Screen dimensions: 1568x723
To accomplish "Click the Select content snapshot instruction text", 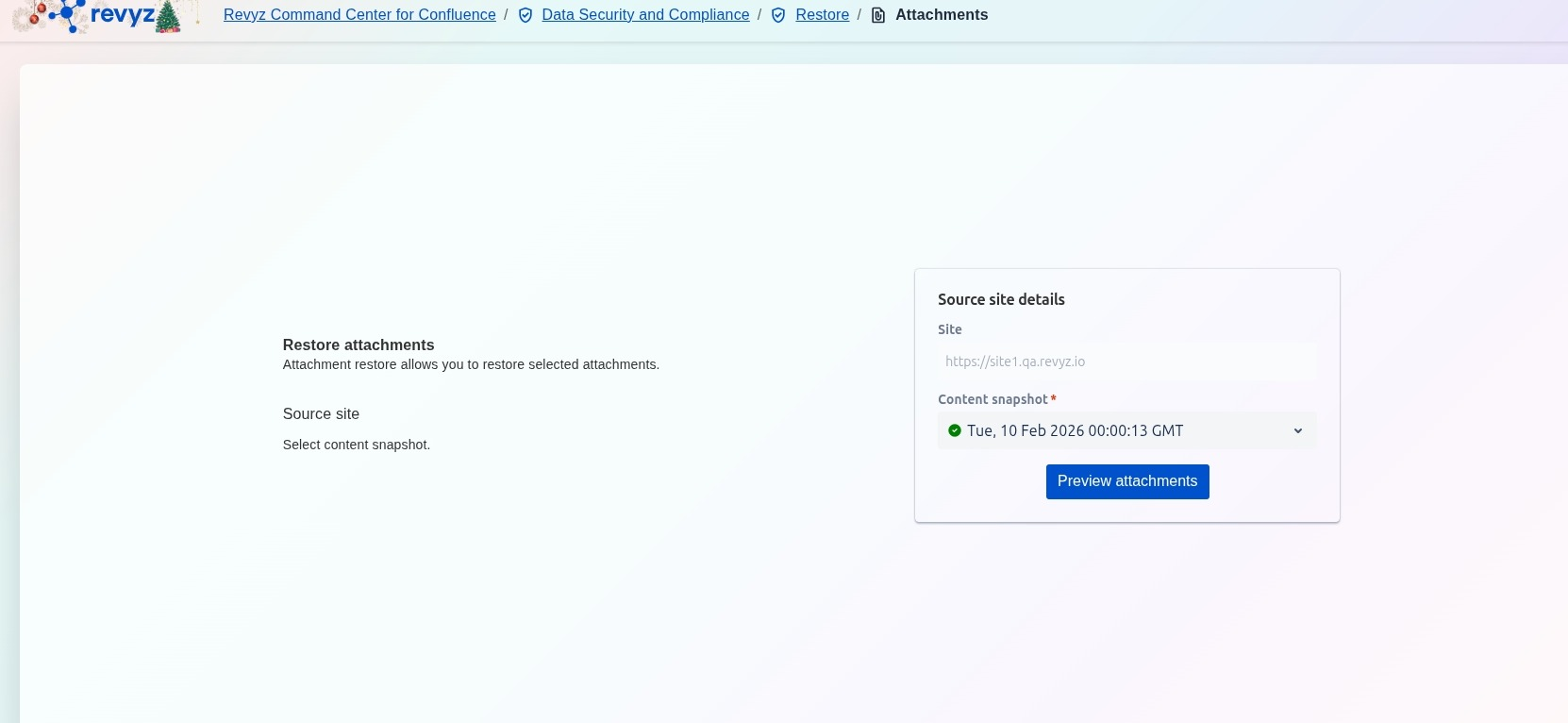I will [356, 445].
